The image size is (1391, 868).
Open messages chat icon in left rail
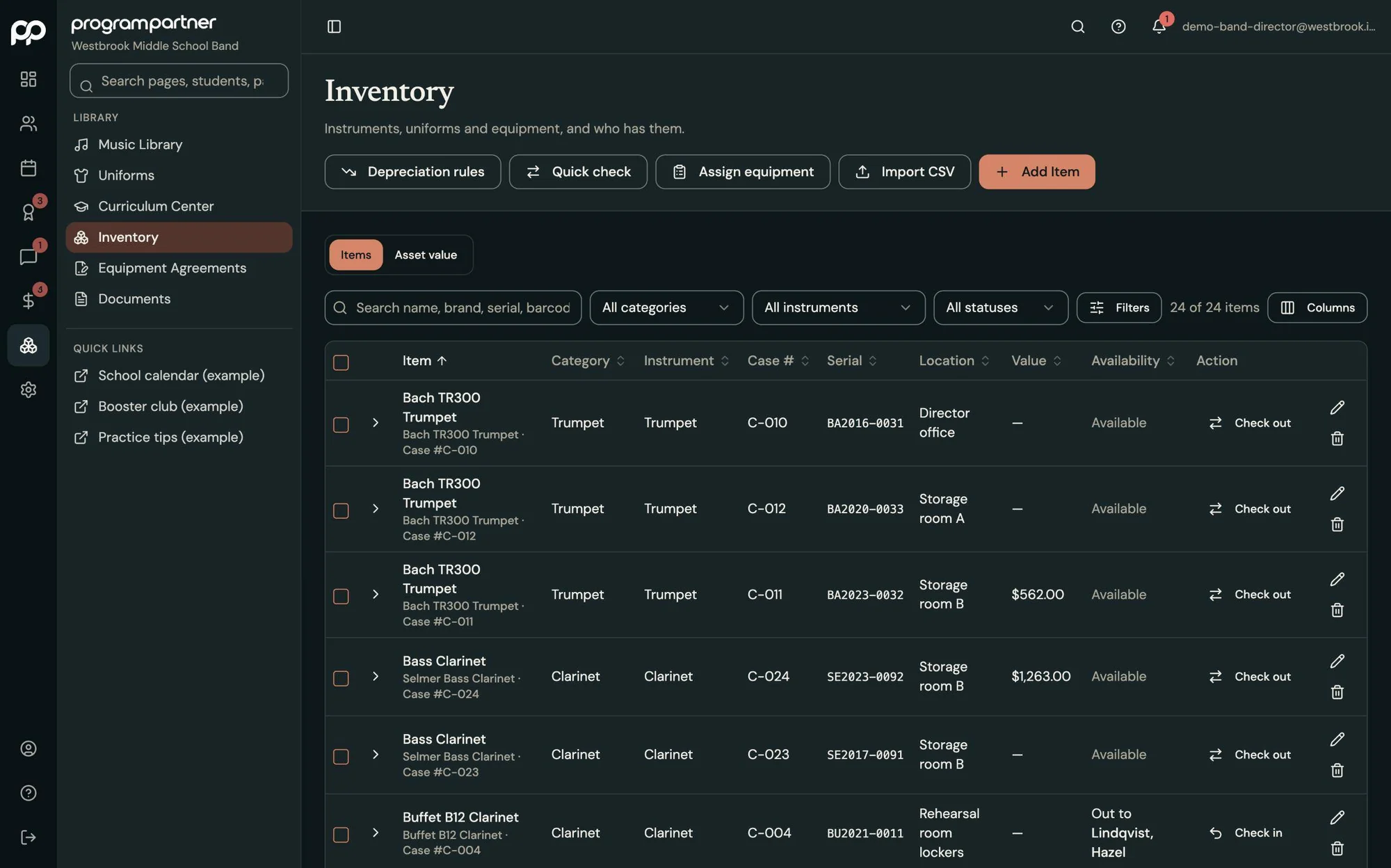coord(29,257)
